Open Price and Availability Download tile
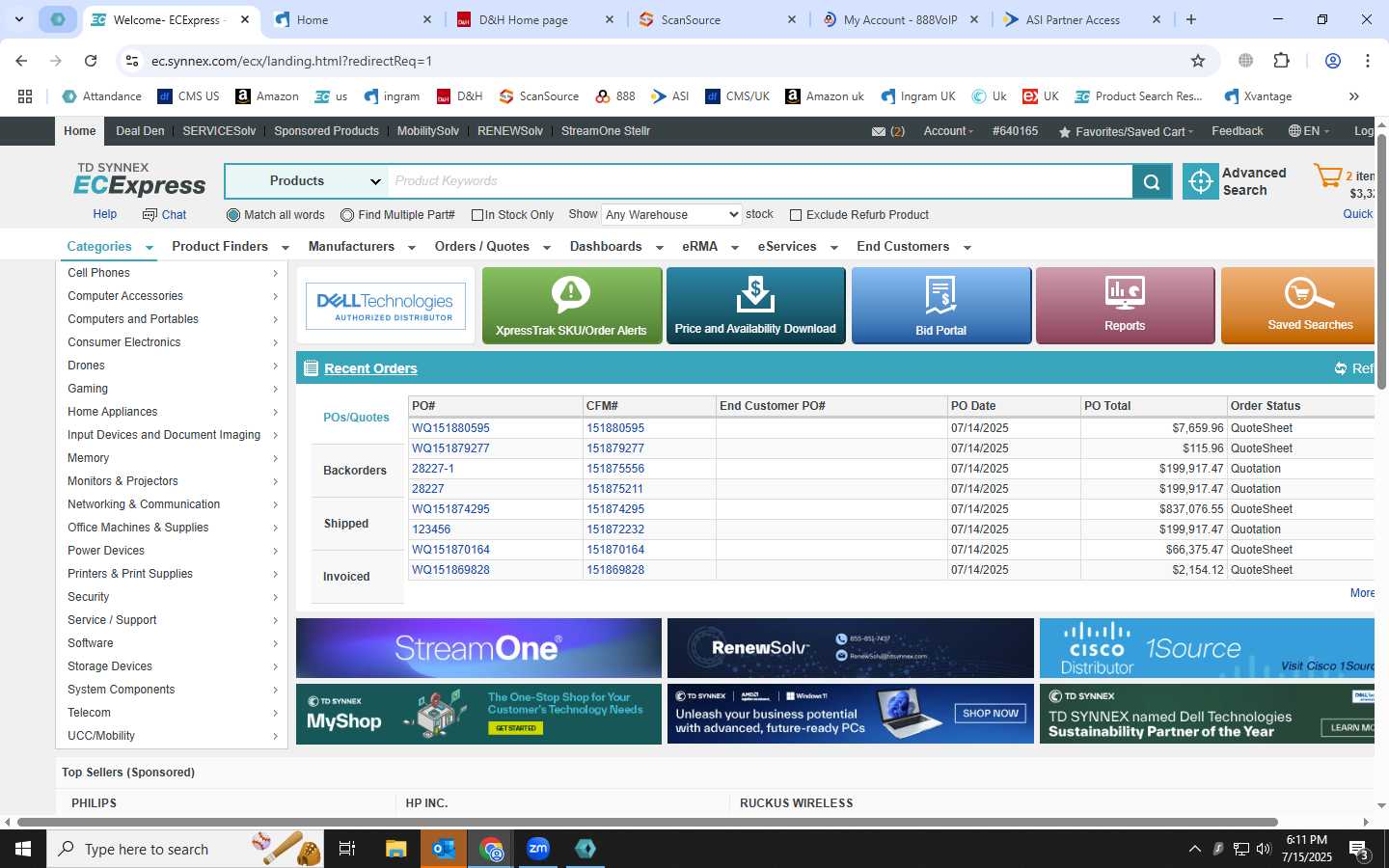The width and height of the screenshot is (1389, 868). (x=755, y=306)
